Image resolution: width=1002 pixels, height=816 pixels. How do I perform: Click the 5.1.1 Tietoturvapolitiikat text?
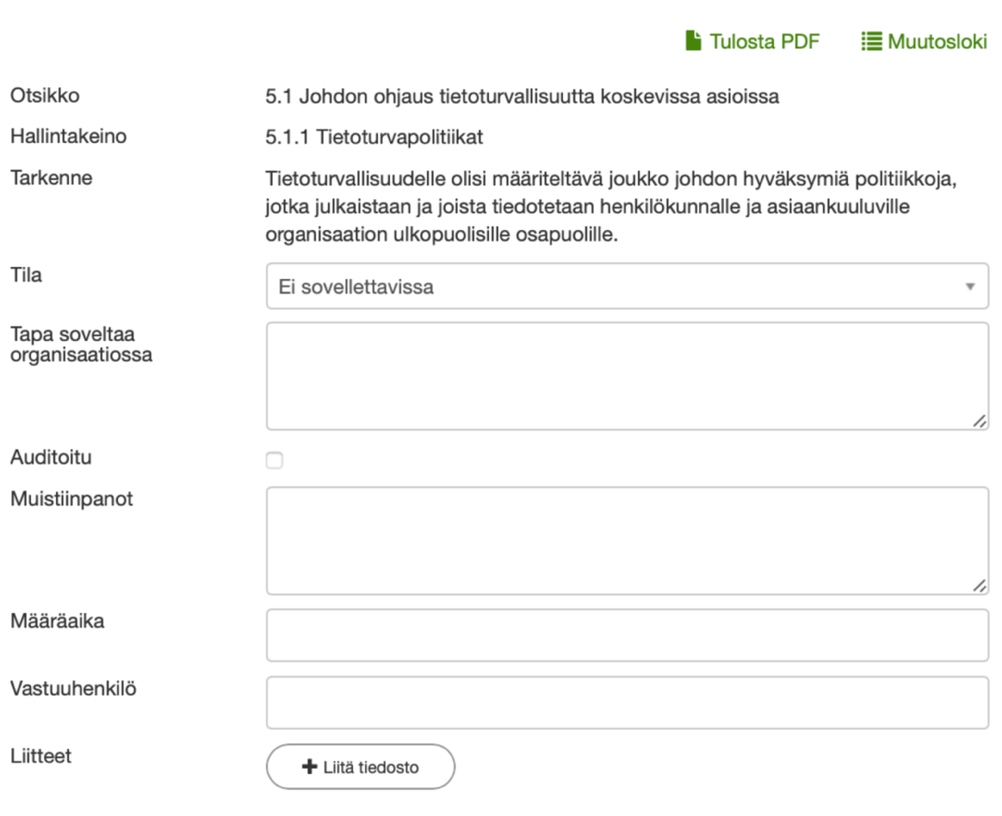coord(374,137)
